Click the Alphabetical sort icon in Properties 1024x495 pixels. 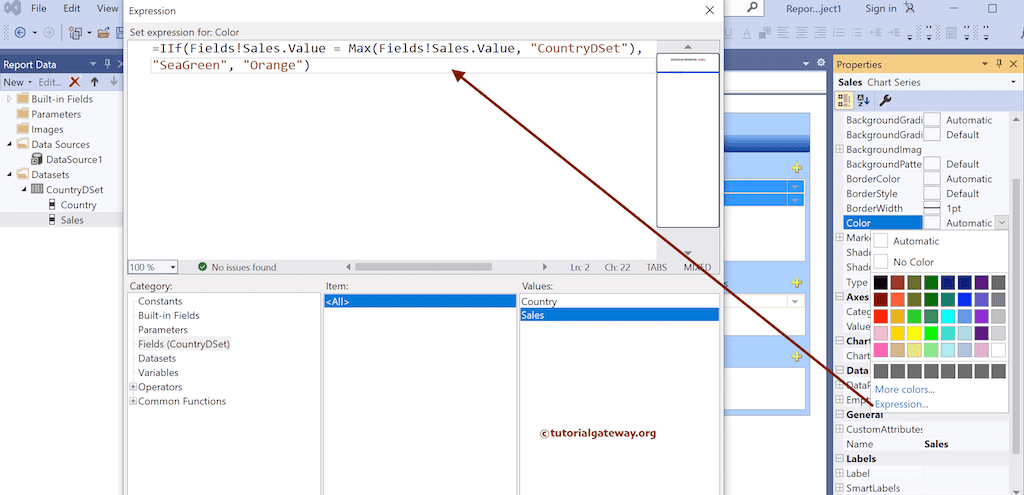click(x=863, y=100)
